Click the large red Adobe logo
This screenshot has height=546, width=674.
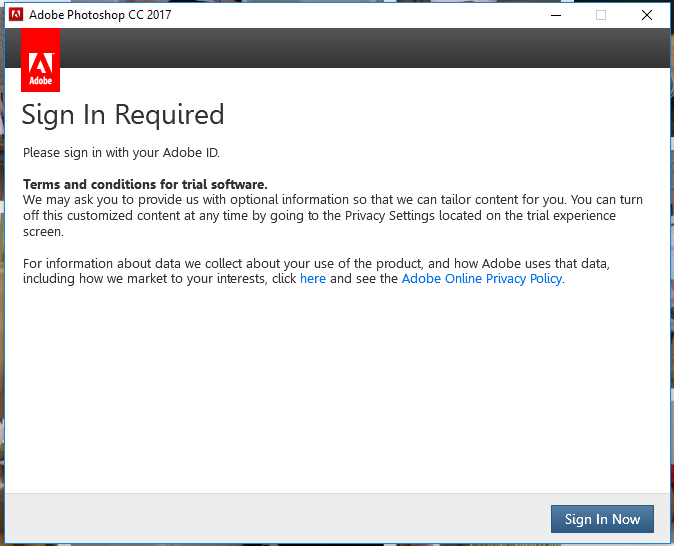coord(40,60)
